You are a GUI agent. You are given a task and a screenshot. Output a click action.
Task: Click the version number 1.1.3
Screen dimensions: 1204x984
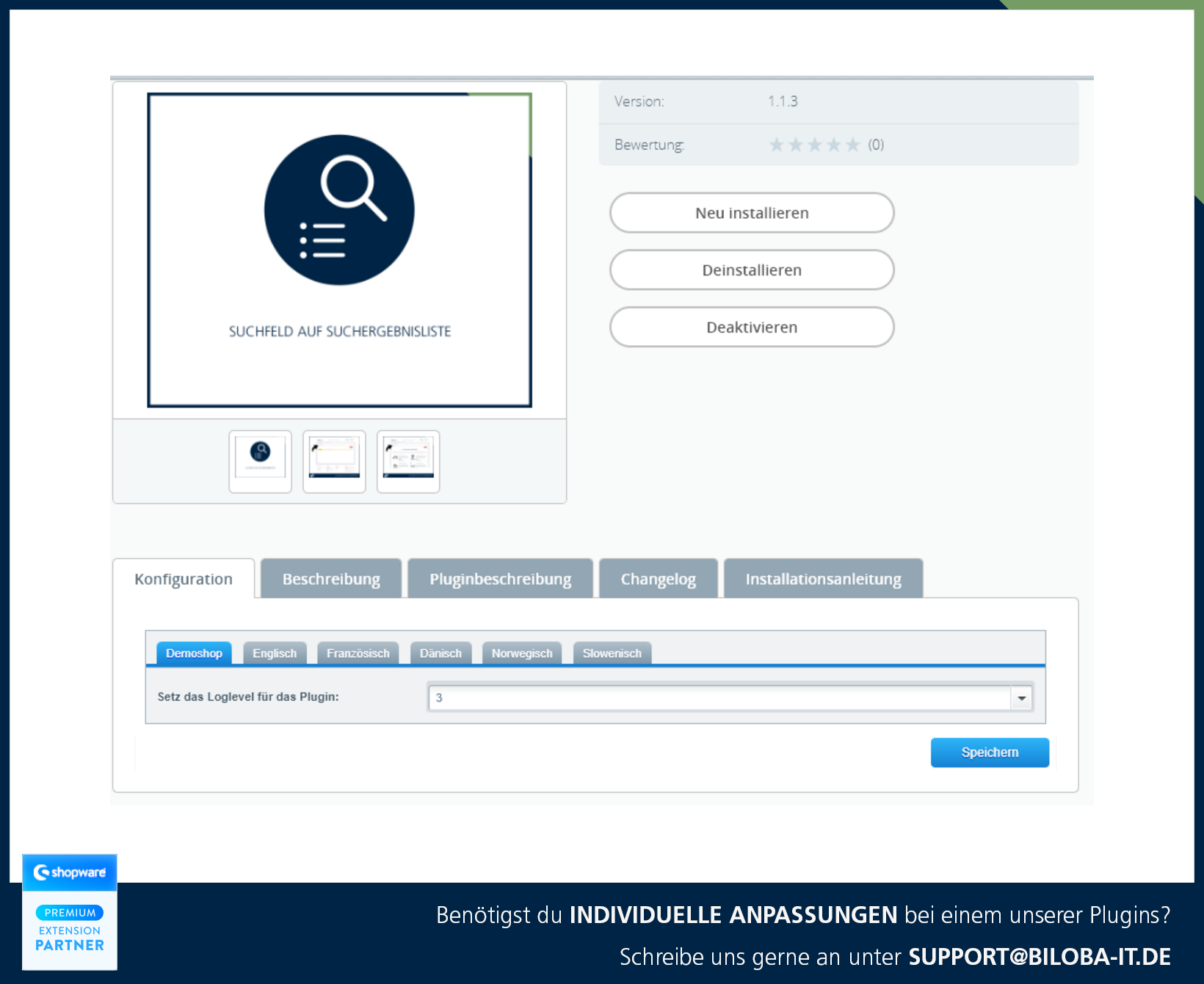[x=783, y=101]
